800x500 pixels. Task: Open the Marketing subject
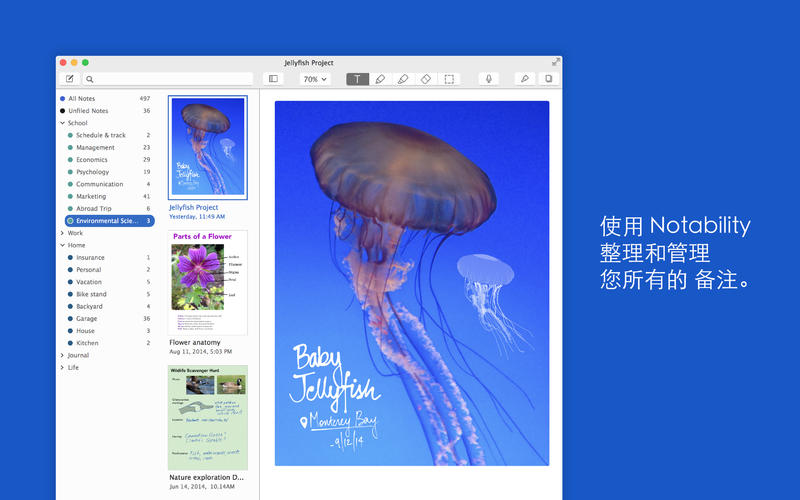click(91, 196)
